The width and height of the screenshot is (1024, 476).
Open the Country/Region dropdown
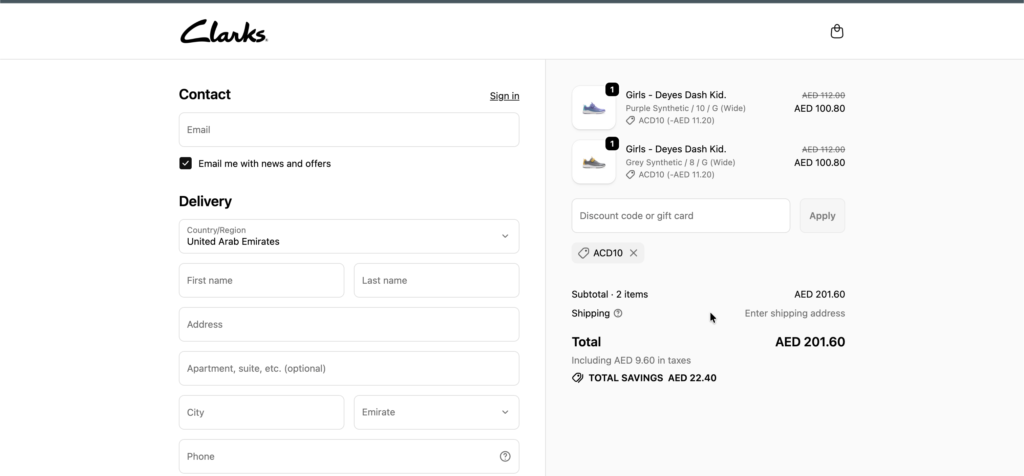(349, 236)
